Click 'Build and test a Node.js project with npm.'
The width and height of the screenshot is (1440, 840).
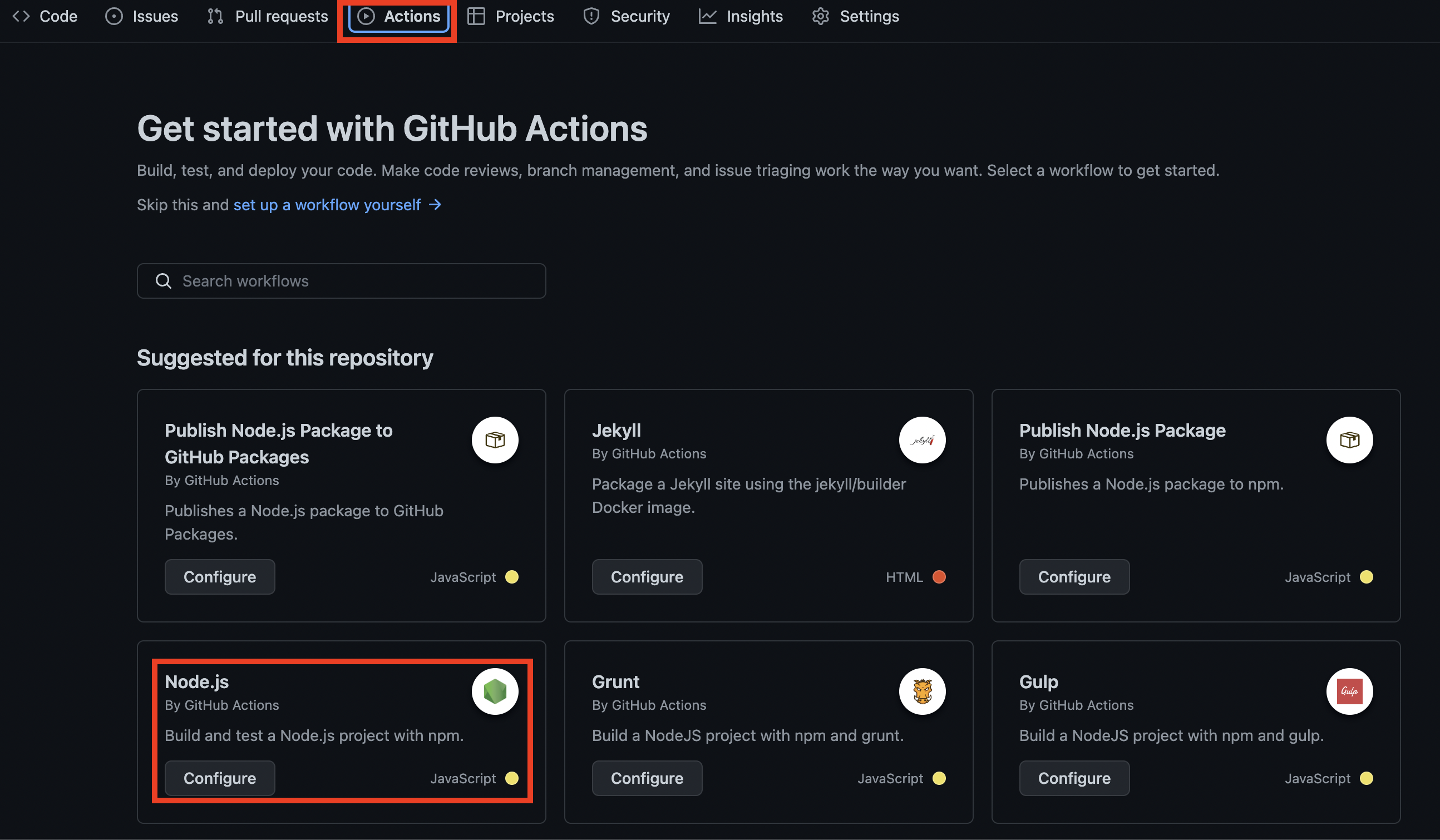pyautogui.click(x=314, y=735)
